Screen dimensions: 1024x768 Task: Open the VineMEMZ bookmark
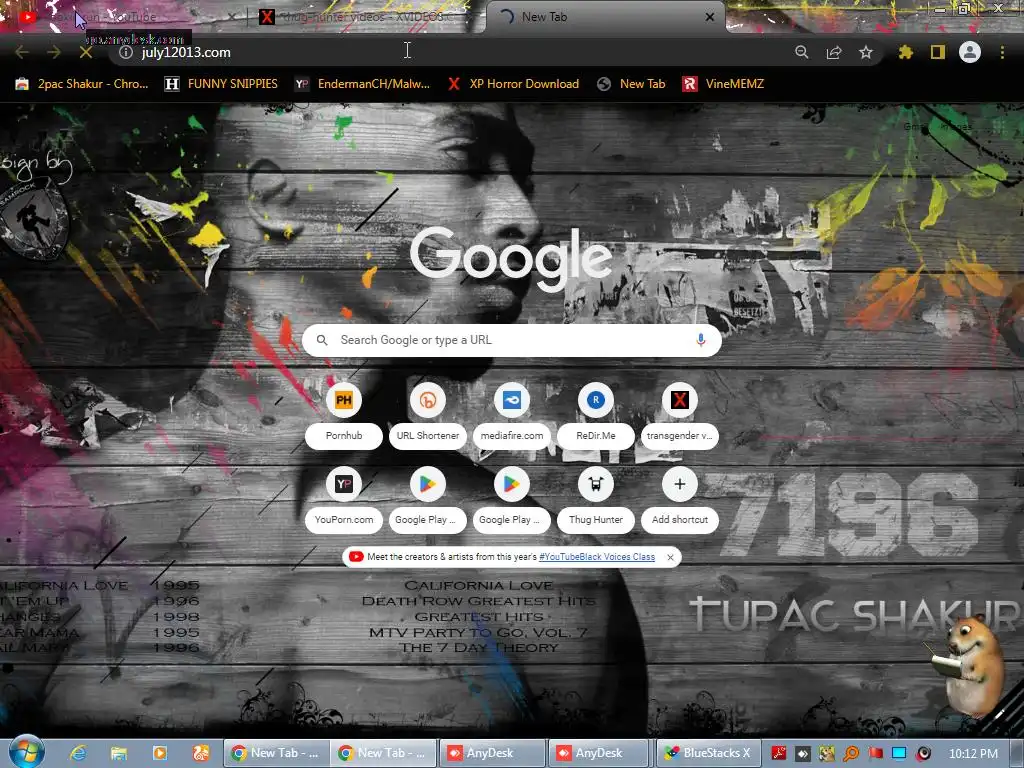point(723,84)
